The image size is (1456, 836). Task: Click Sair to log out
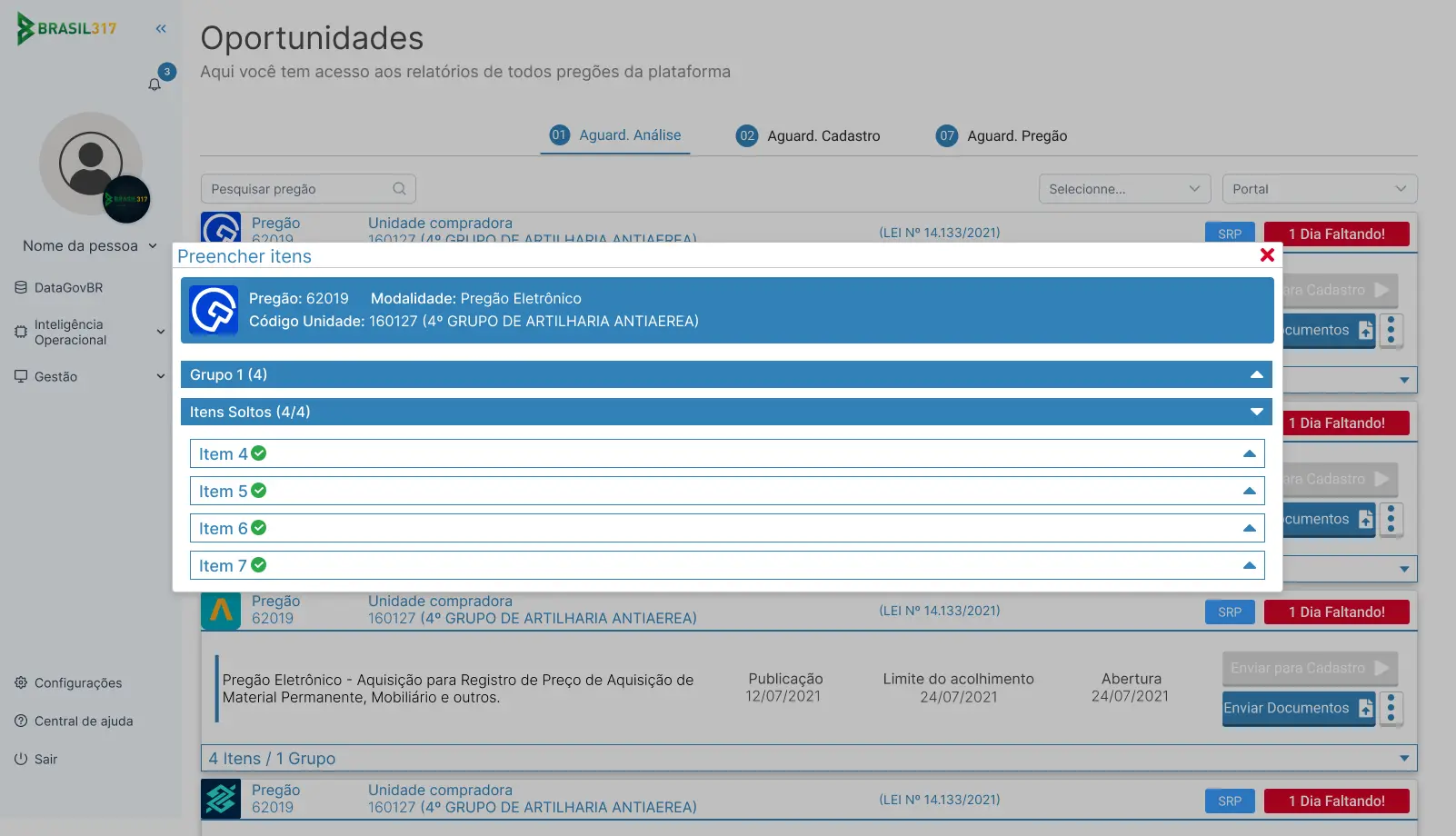(45, 760)
